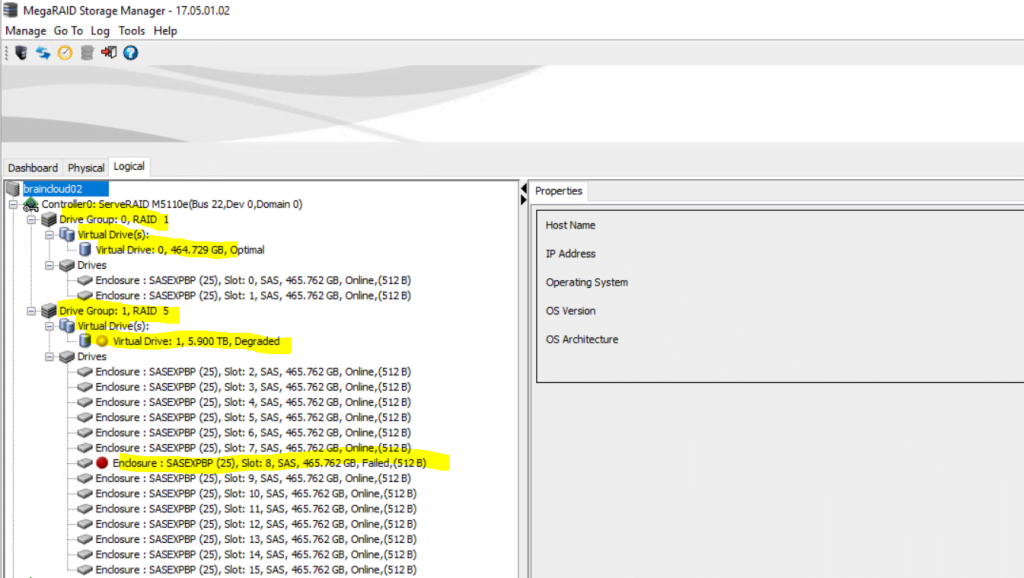The height and width of the screenshot is (578, 1024).
Task: Click the Virtual Drive(s) folder icon under Drive Group 0
Action: 67,234
